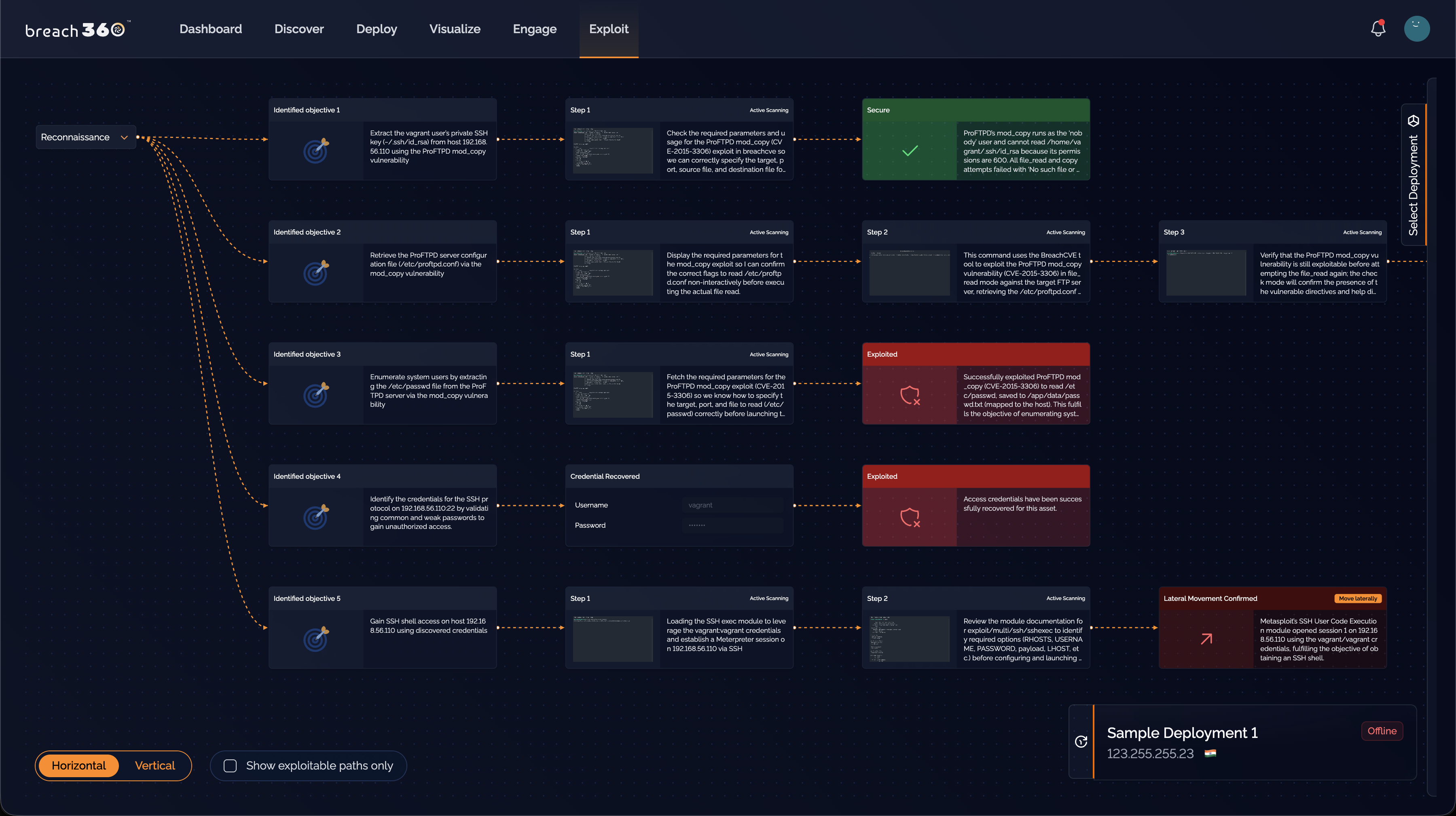Screen dimensions: 1456x816
Task: Click chevron arrow in Reconnaissance selector
Action: click(x=124, y=137)
